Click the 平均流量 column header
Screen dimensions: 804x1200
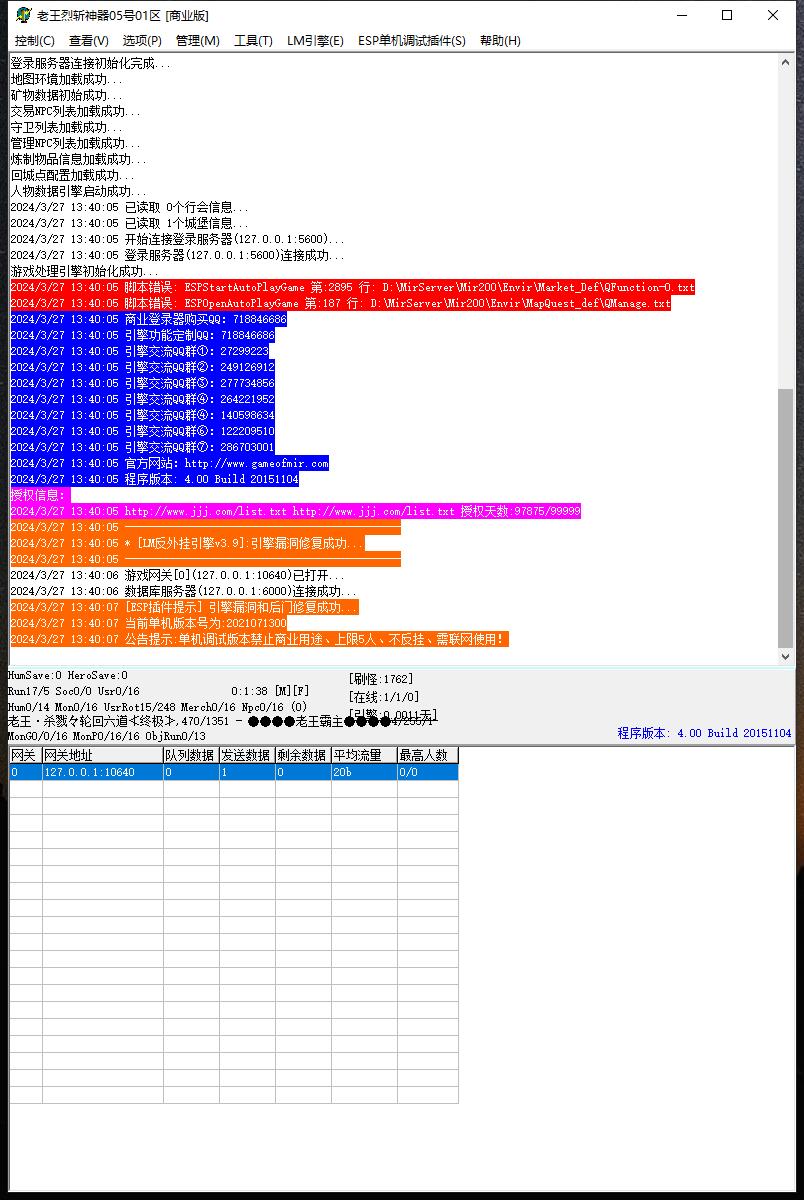tap(364, 755)
